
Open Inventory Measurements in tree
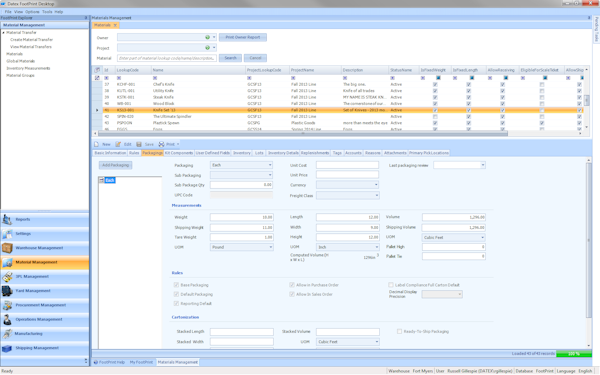(28, 68)
